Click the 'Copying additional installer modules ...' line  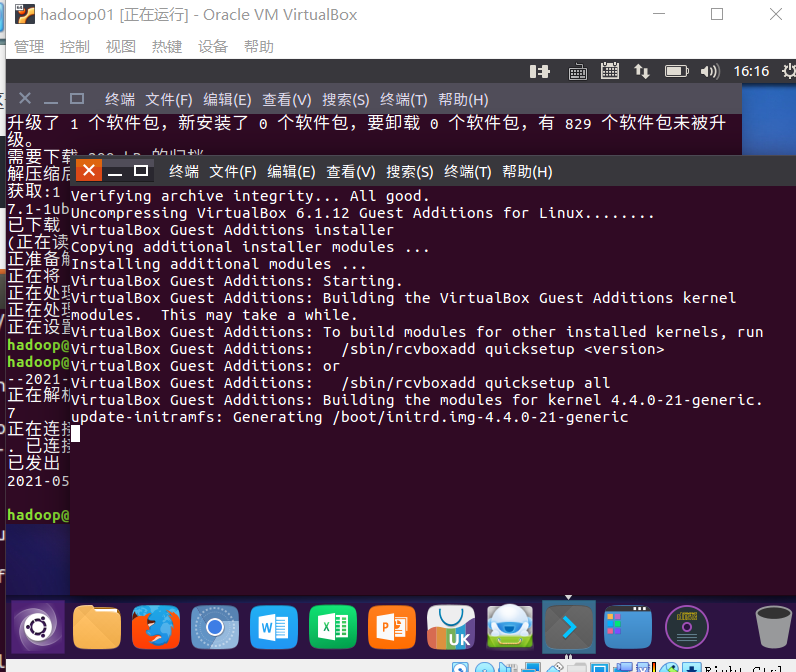point(250,247)
